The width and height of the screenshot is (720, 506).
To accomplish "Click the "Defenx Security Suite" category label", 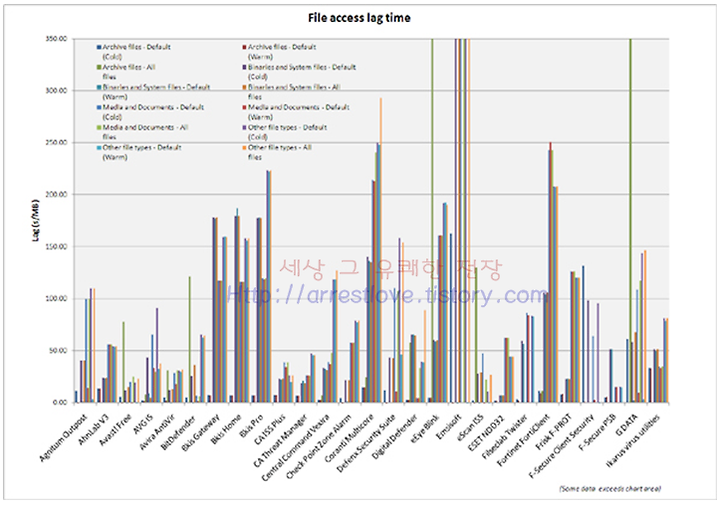I will 366,443.
